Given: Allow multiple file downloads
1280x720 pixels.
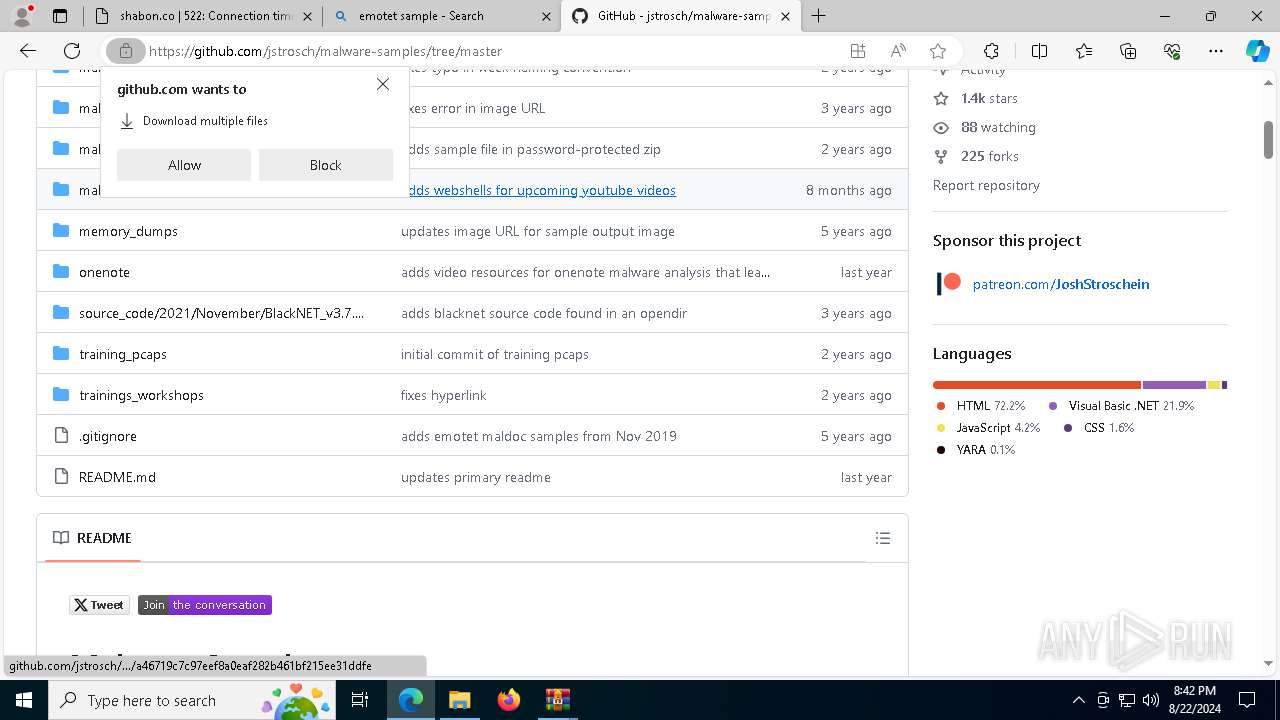Looking at the screenshot, I should click(184, 165).
